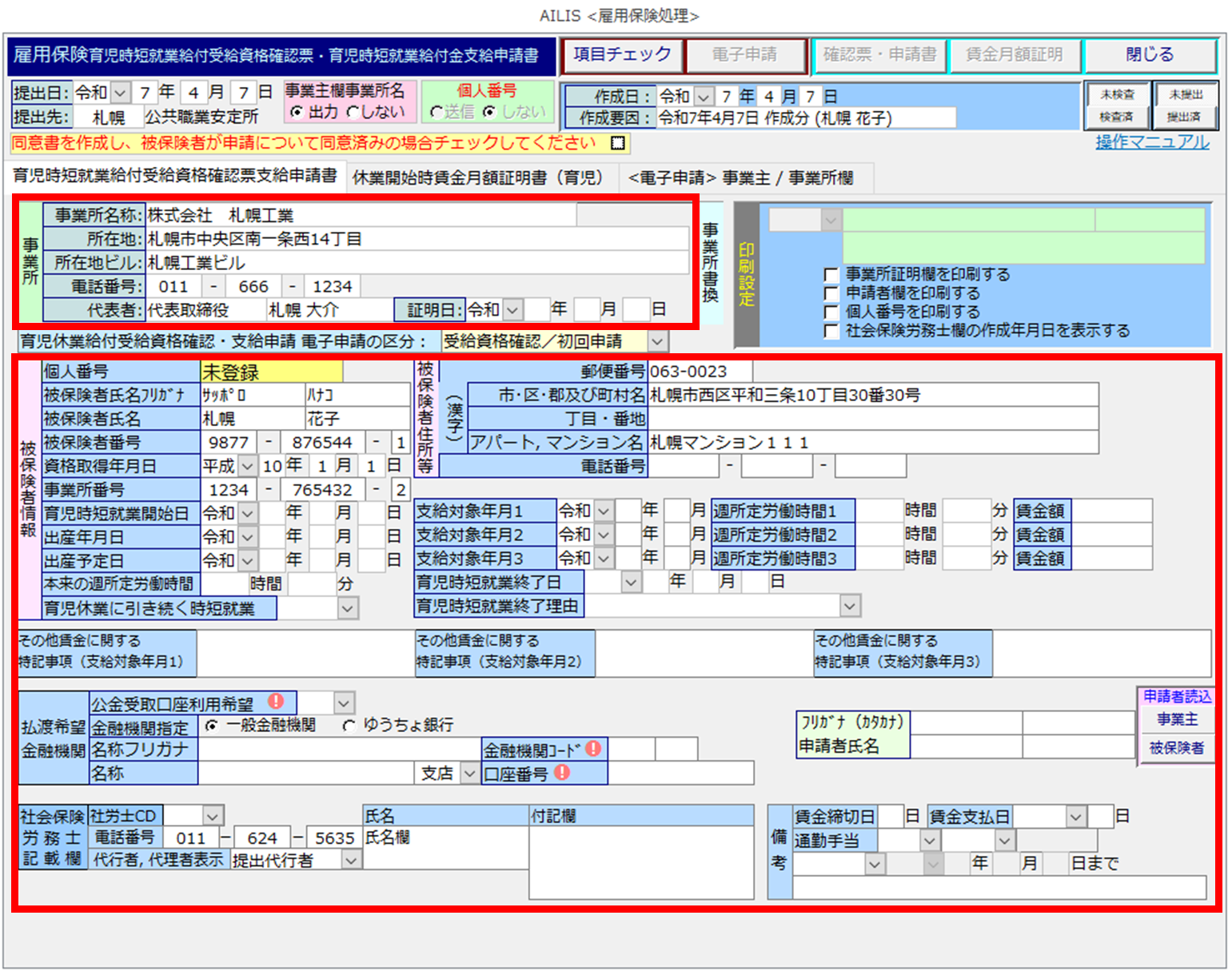1232x975 pixels.
Task: Open the 操作マニュアル link
Action: 1151,142
